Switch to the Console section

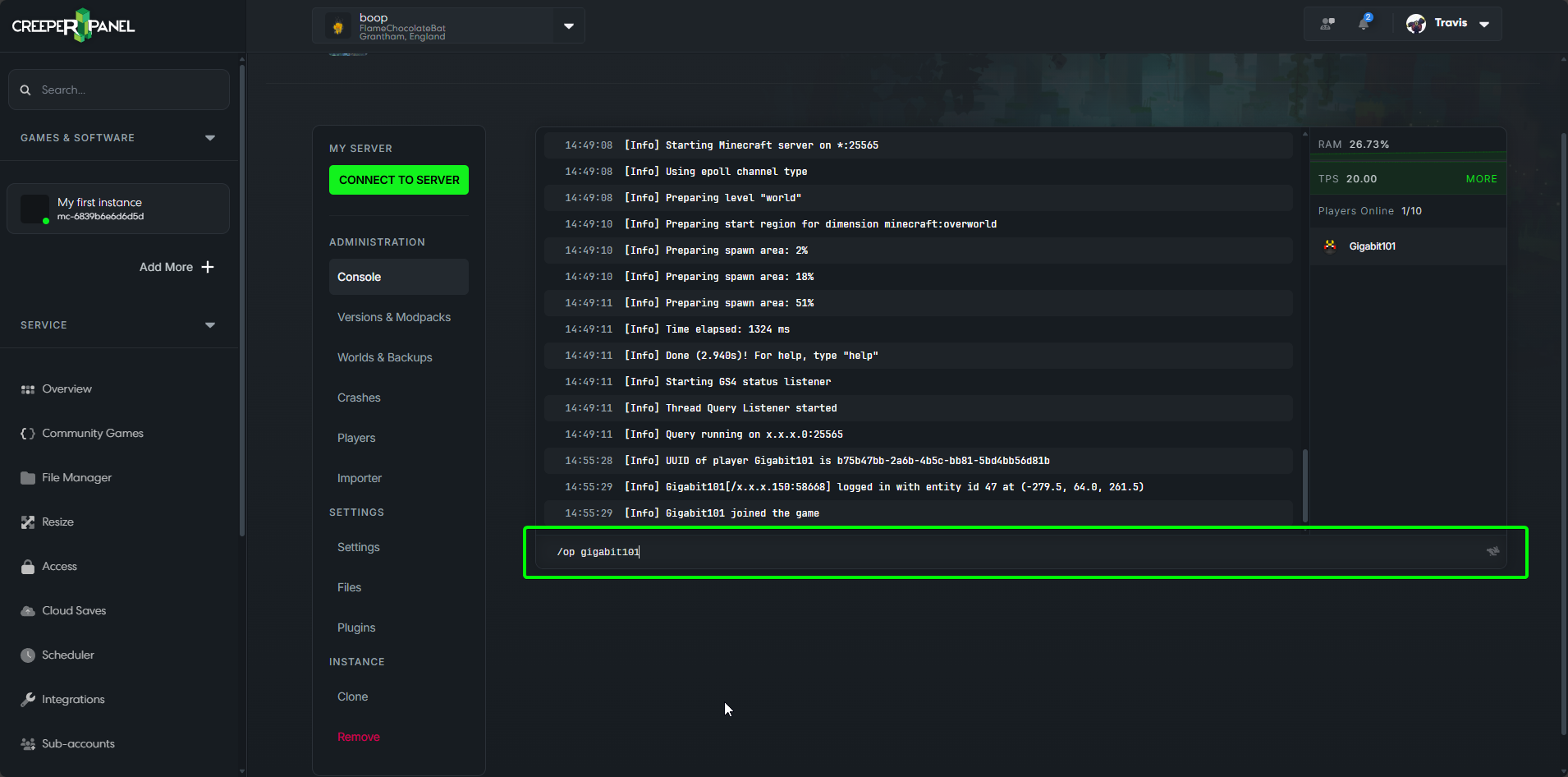(x=359, y=277)
